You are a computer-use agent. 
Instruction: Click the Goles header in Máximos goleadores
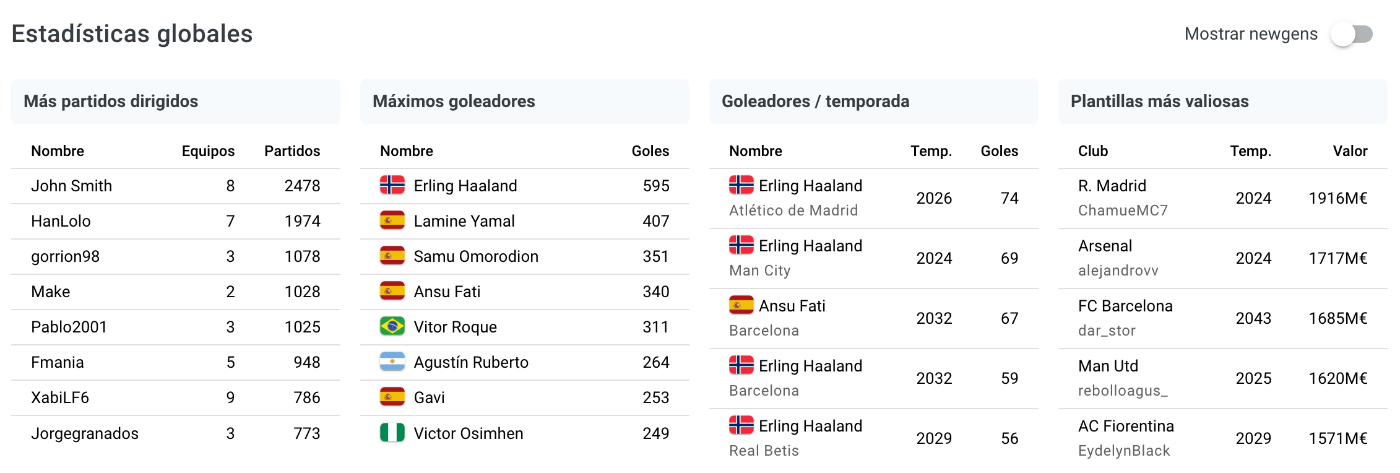coord(651,151)
